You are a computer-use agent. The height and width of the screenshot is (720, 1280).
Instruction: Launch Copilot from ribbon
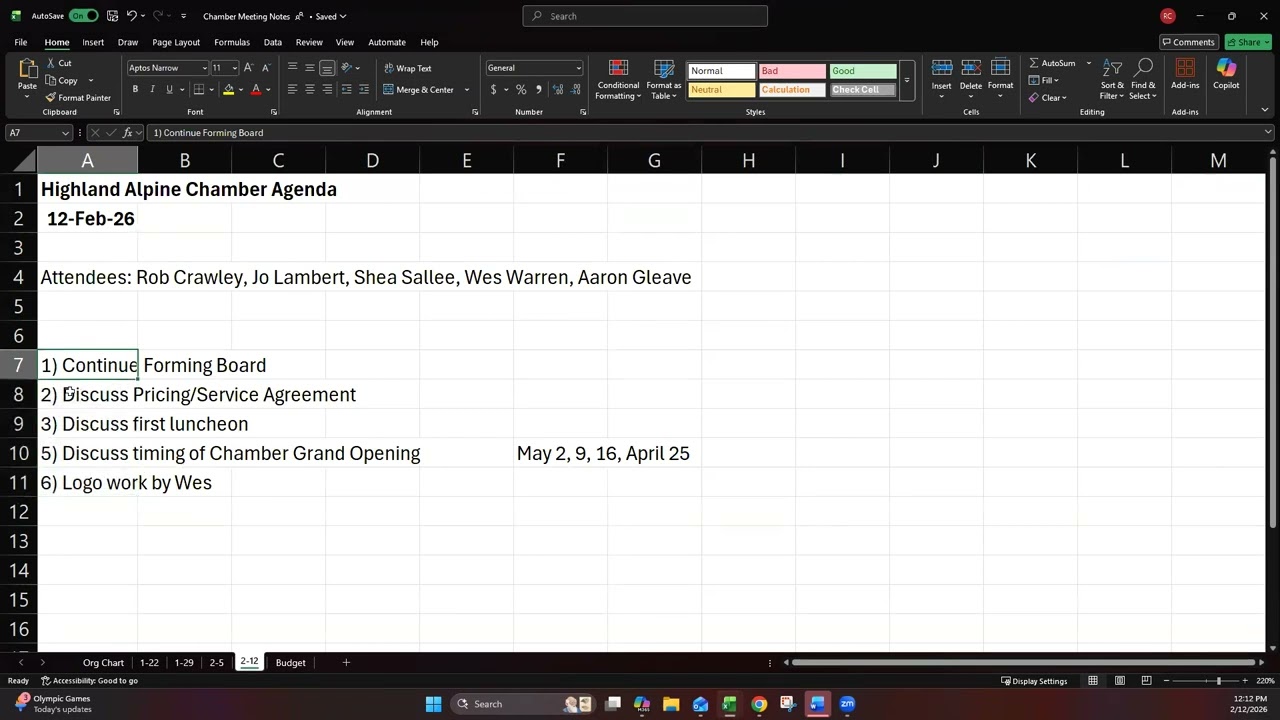click(x=1226, y=75)
